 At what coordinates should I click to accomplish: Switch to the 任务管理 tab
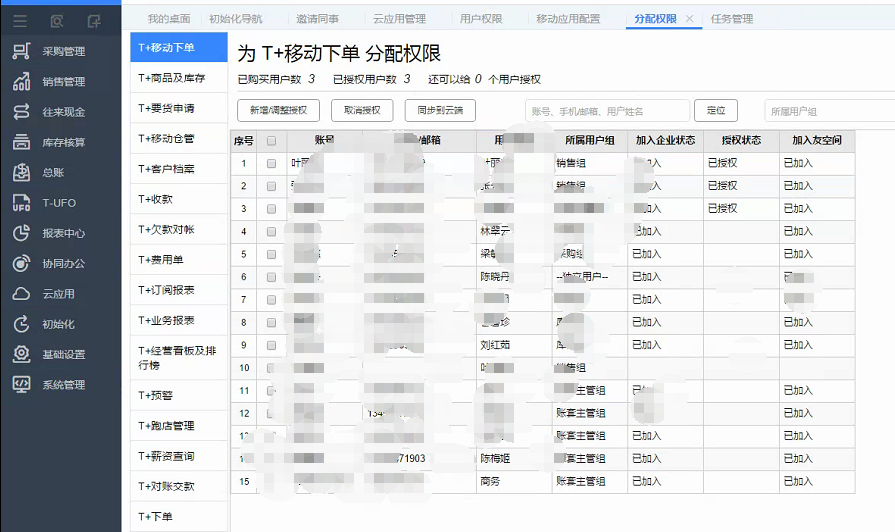pyautogui.click(x=732, y=19)
